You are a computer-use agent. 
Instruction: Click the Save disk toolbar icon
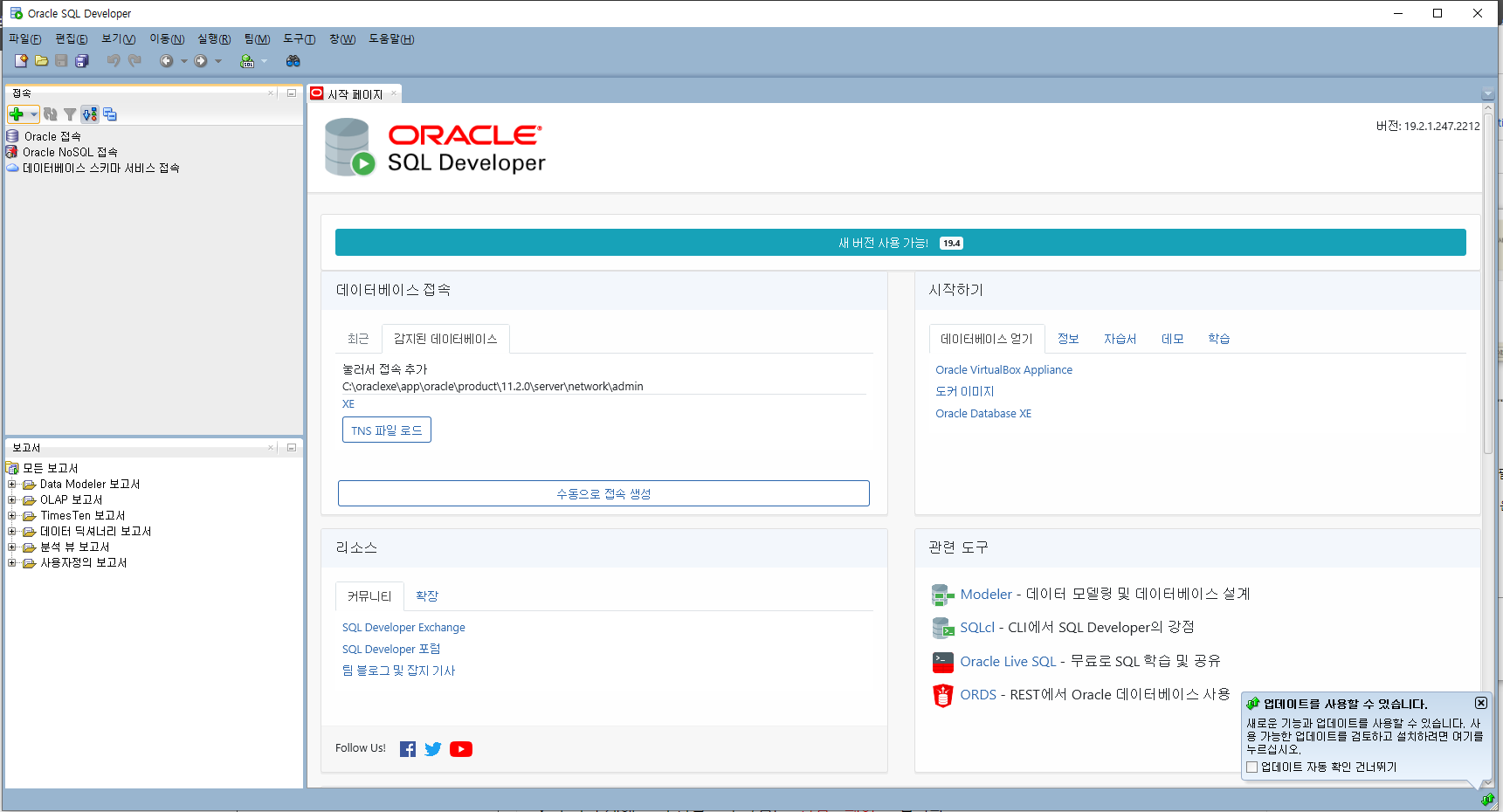tap(61, 61)
